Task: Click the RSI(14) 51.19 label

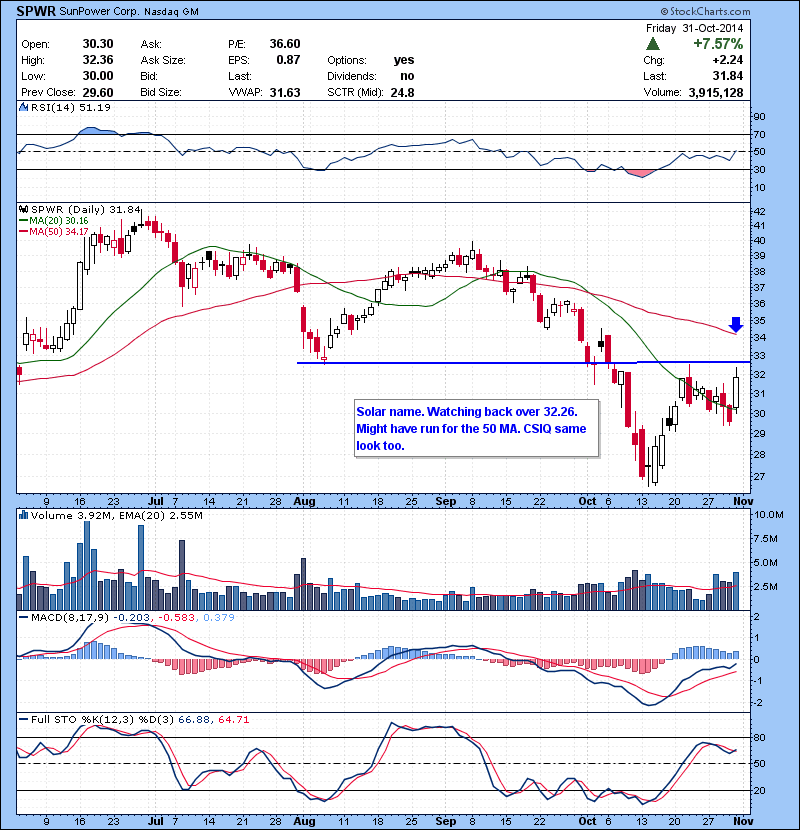Action: click(x=71, y=107)
